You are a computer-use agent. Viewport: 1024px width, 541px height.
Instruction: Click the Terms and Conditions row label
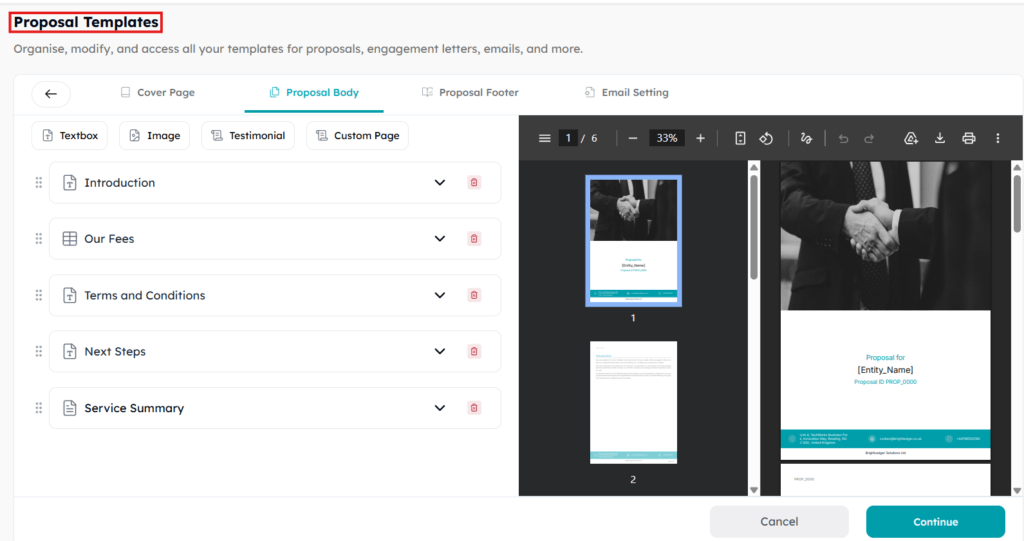[144, 295]
